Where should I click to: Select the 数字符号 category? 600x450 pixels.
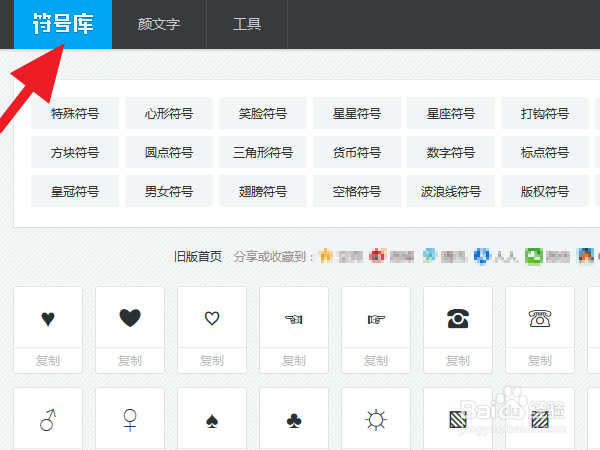coord(451,152)
